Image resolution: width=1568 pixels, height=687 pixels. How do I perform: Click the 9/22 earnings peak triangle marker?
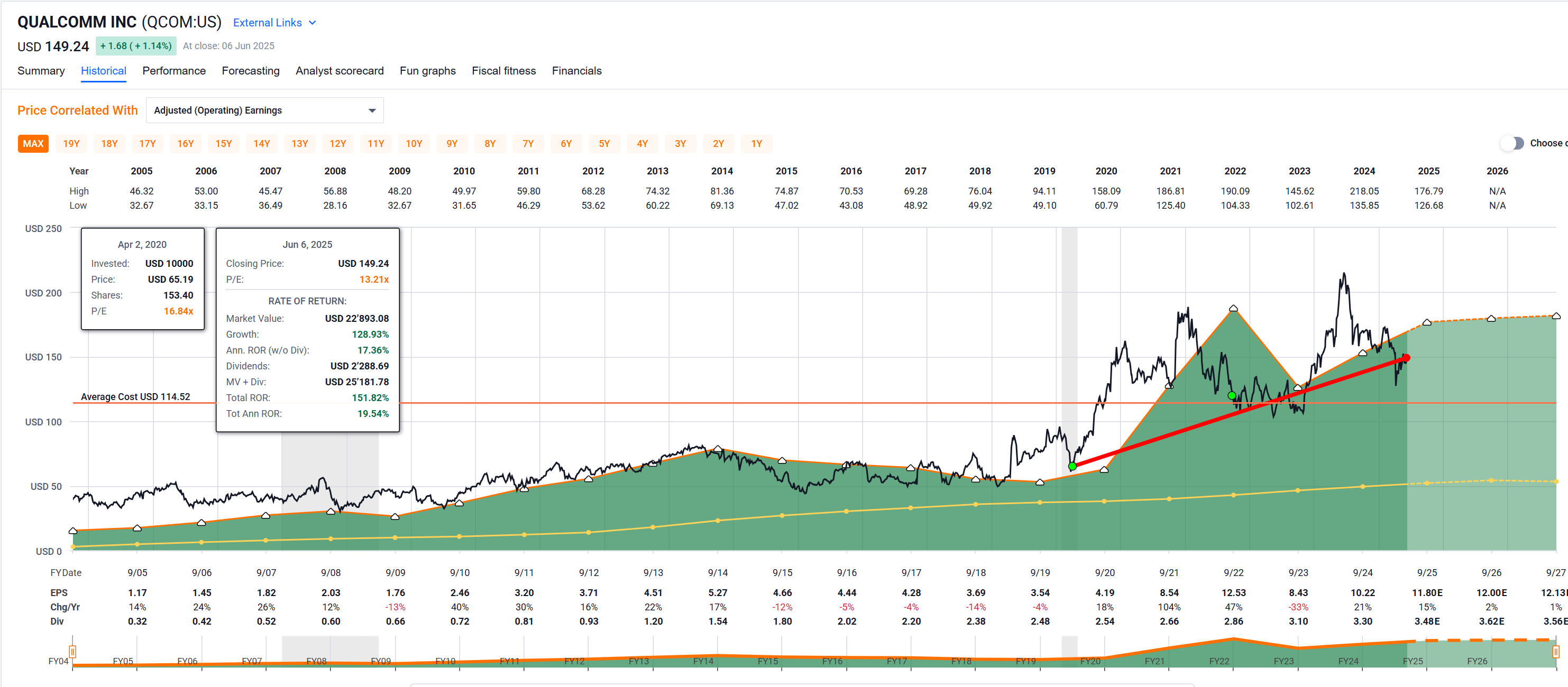pos(1233,309)
